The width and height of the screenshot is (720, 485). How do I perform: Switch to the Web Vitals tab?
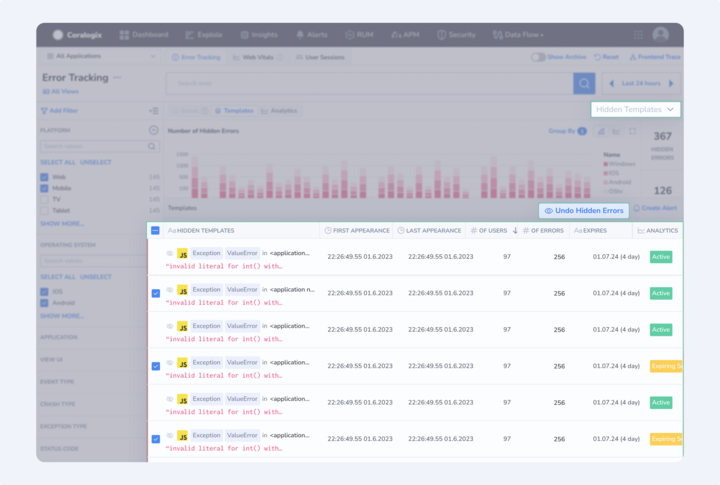257,57
